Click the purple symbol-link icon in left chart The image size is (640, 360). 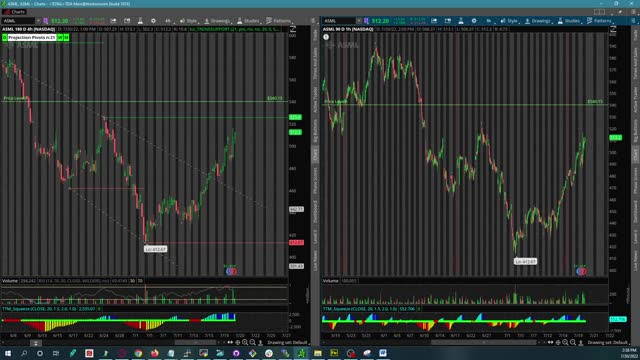pyautogui.click(x=46, y=21)
